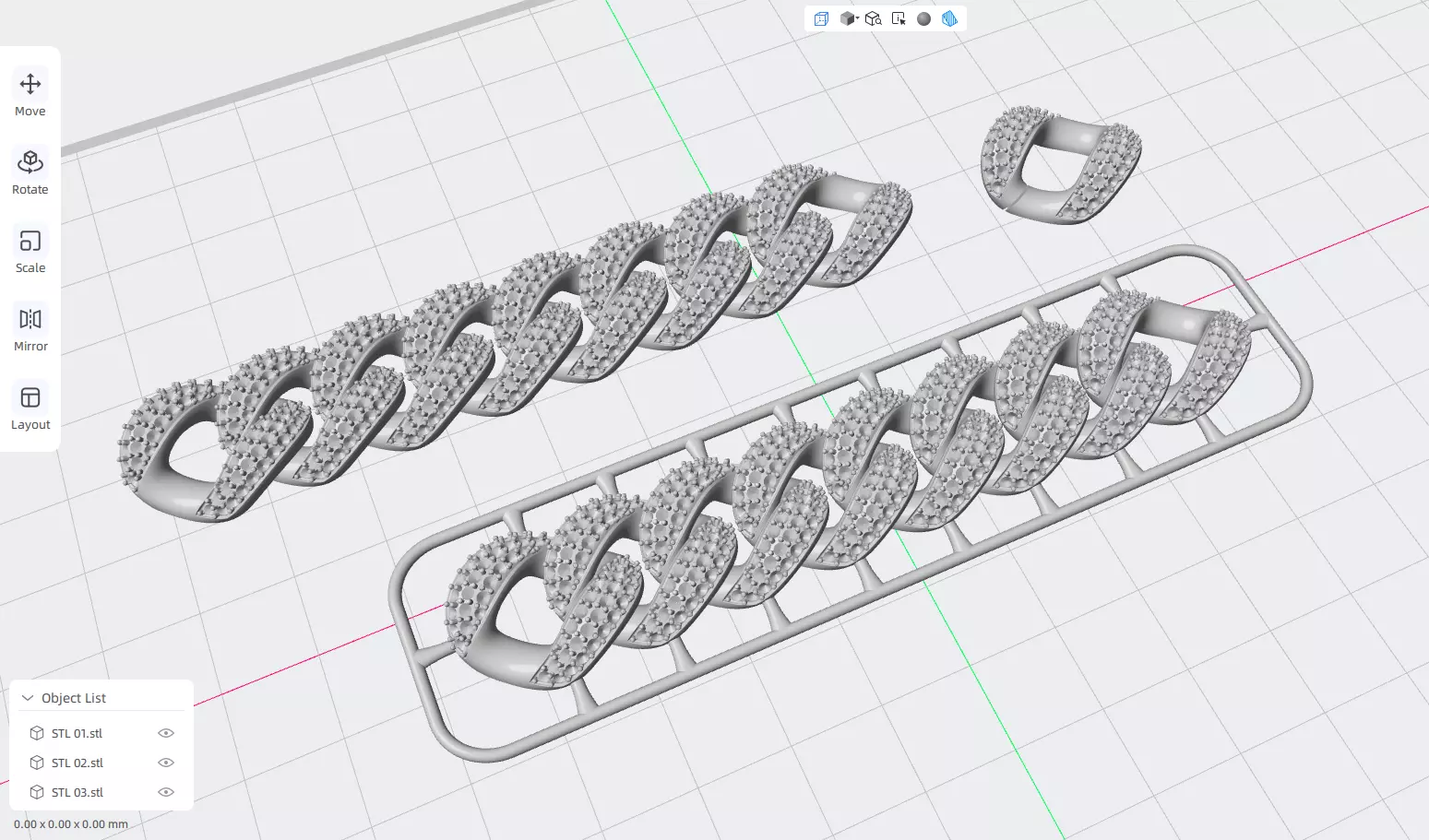Click the 0.00 x 0.00 x 0.00 mm readout
Image resolution: width=1429 pixels, height=840 pixels.
tap(71, 824)
